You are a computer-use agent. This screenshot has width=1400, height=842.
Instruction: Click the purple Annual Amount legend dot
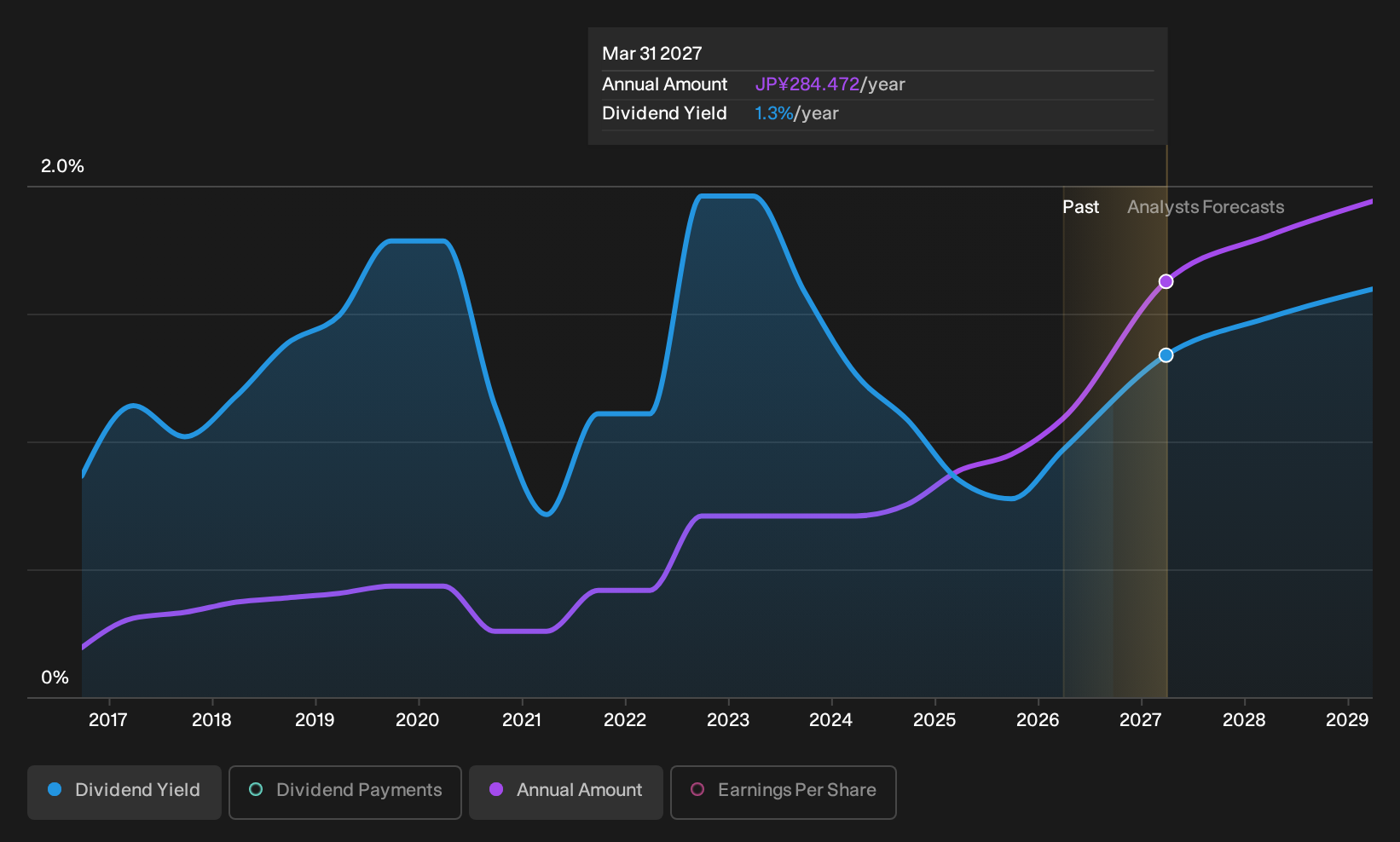click(x=496, y=789)
